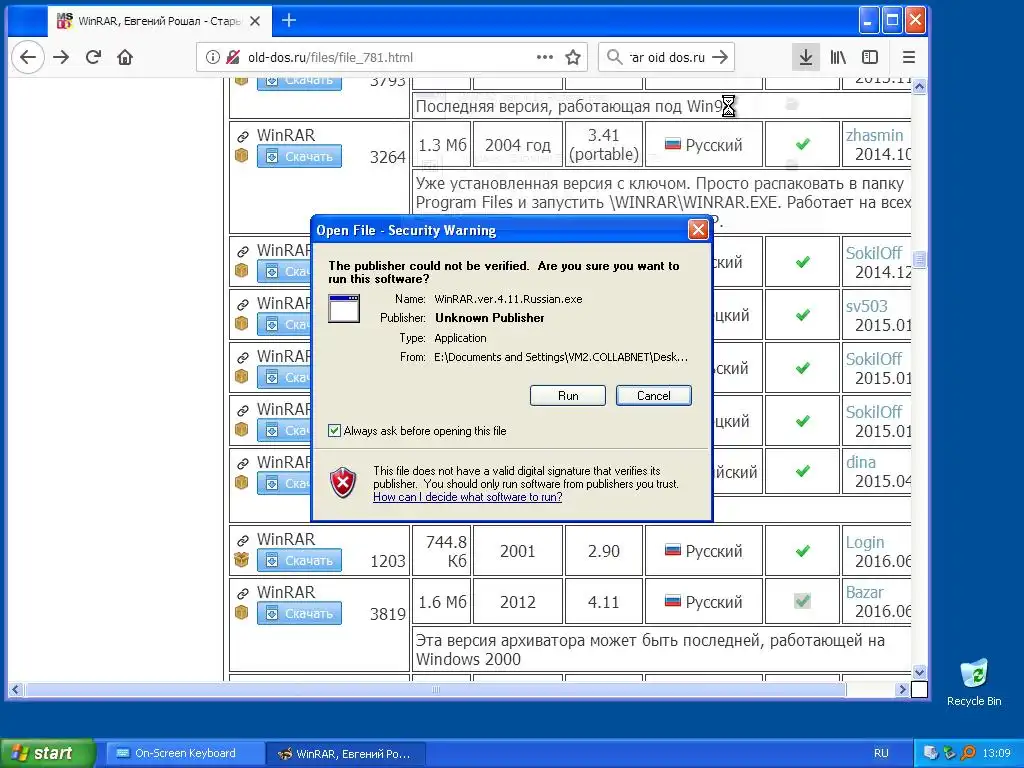Switch to WinRAR Firefox taskbar item
The height and width of the screenshot is (768, 1024).
(346, 753)
